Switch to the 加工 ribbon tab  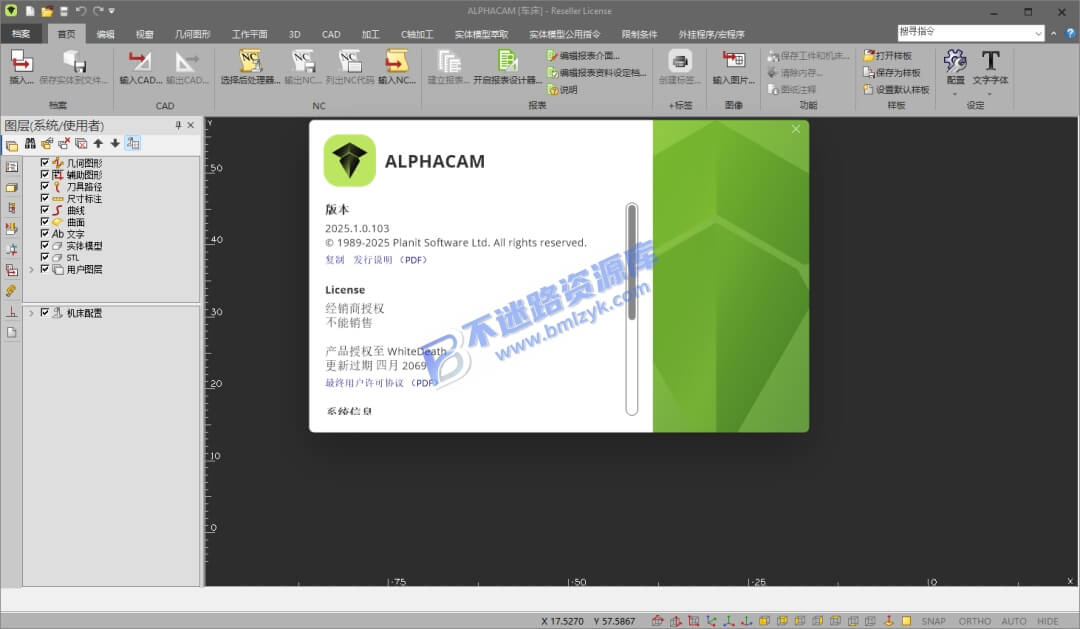click(x=371, y=34)
